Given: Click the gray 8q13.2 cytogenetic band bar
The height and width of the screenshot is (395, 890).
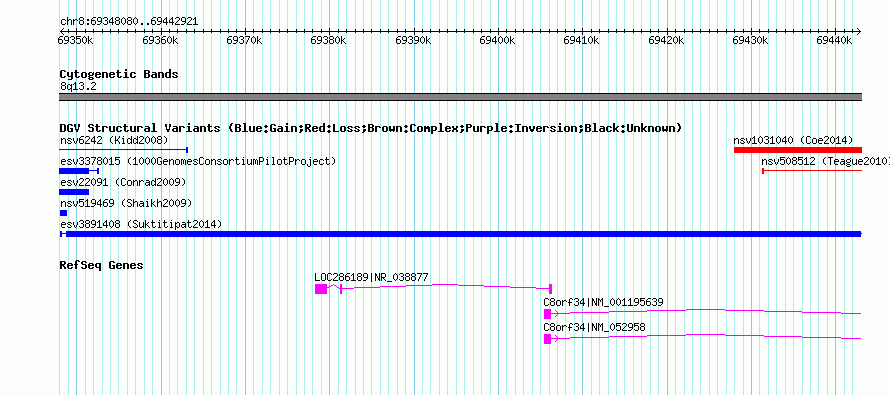Looking at the screenshot, I should (x=461, y=97).
